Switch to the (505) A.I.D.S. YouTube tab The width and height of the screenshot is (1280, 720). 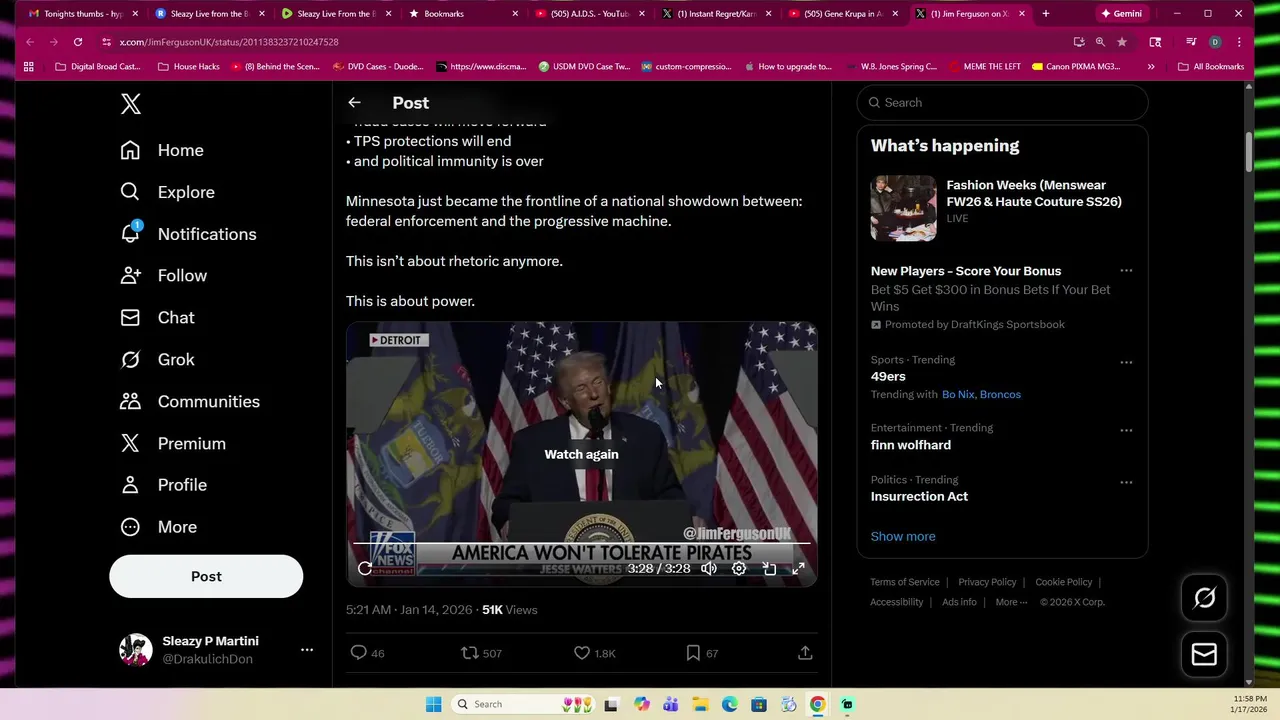click(x=589, y=14)
